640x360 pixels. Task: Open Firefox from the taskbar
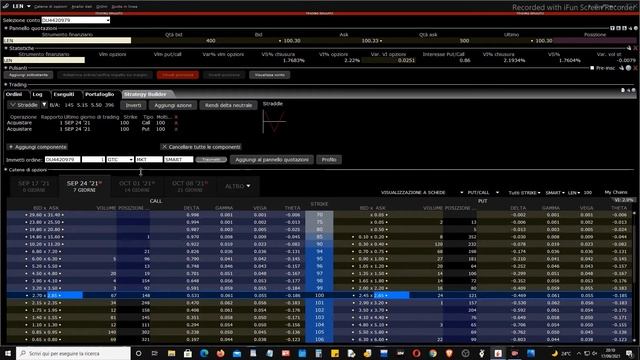coord(220,353)
